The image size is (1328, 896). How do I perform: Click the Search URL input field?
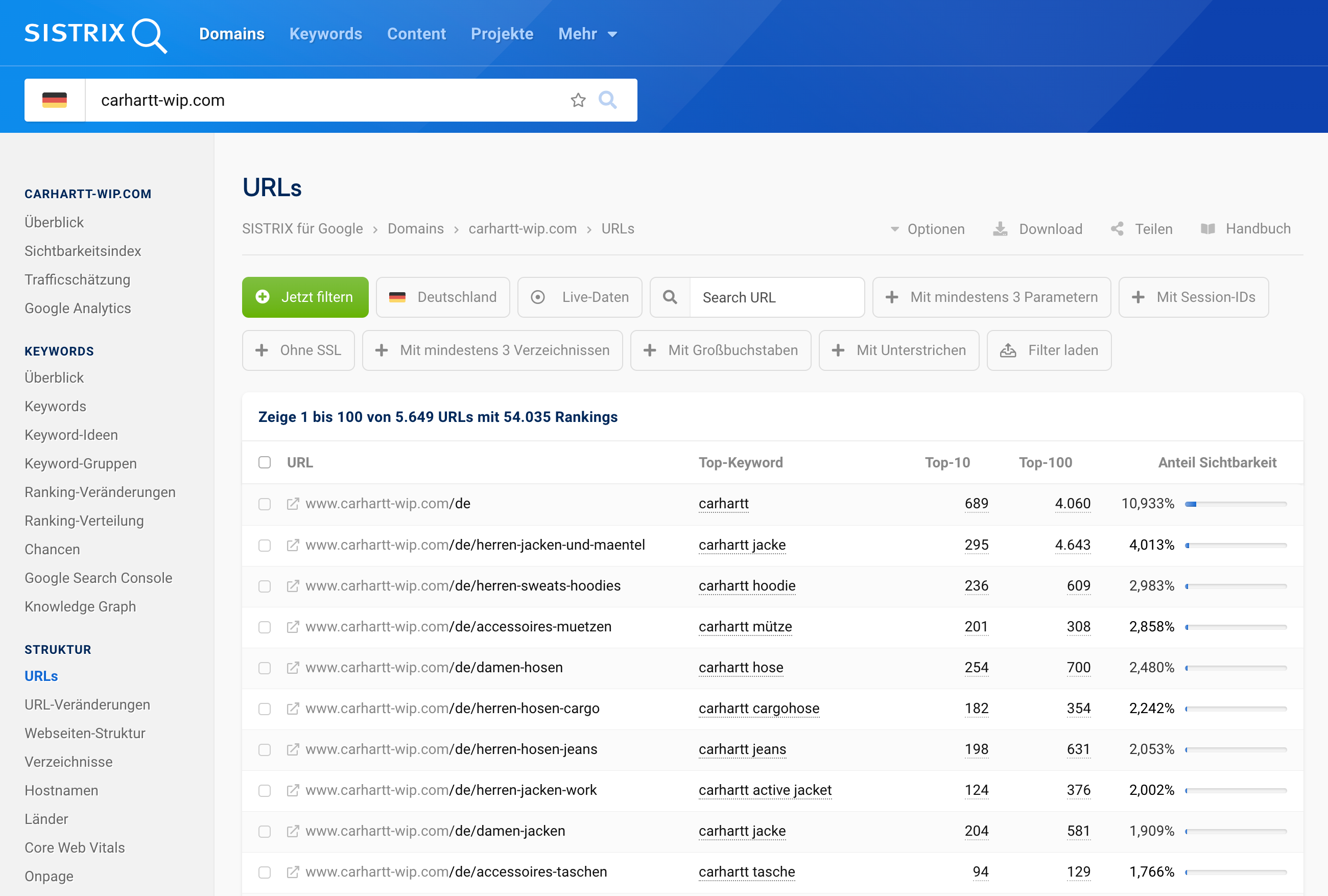click(777, 297)
